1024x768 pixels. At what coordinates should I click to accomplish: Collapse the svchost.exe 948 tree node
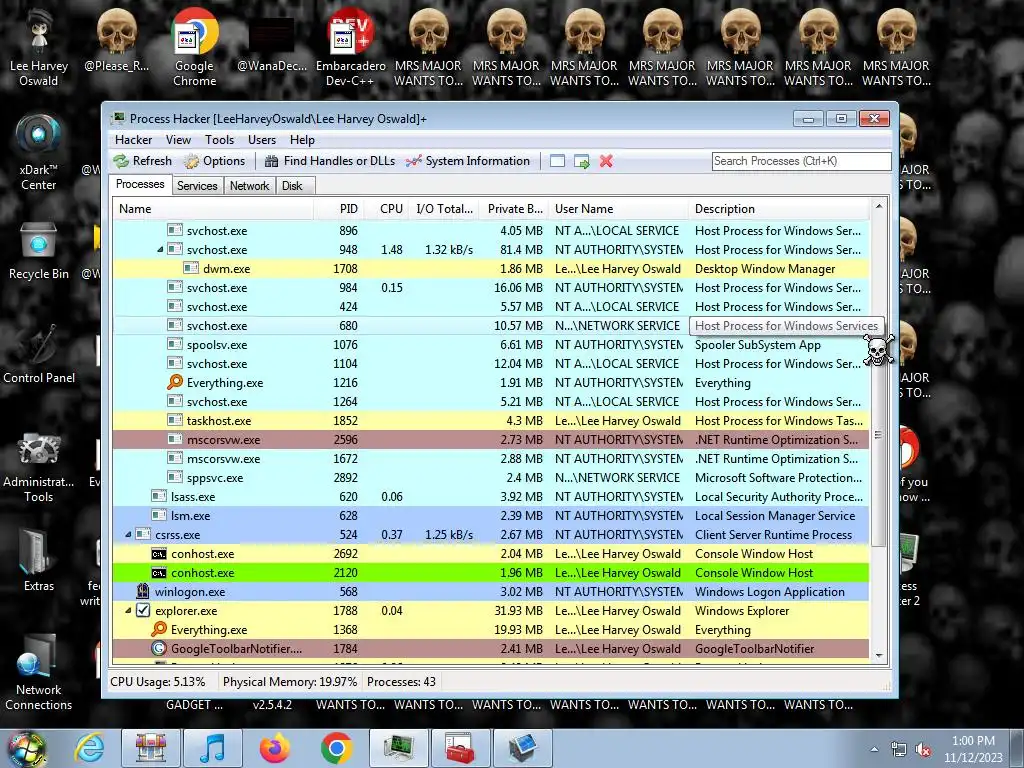click(160, 249)
